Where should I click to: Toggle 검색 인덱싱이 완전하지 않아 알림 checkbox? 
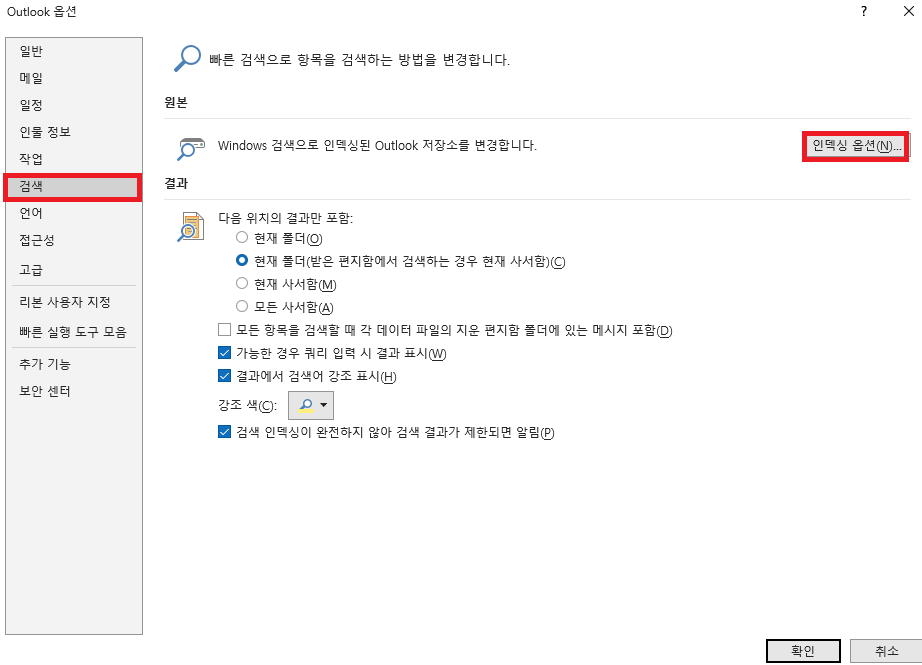pos(224,432)
